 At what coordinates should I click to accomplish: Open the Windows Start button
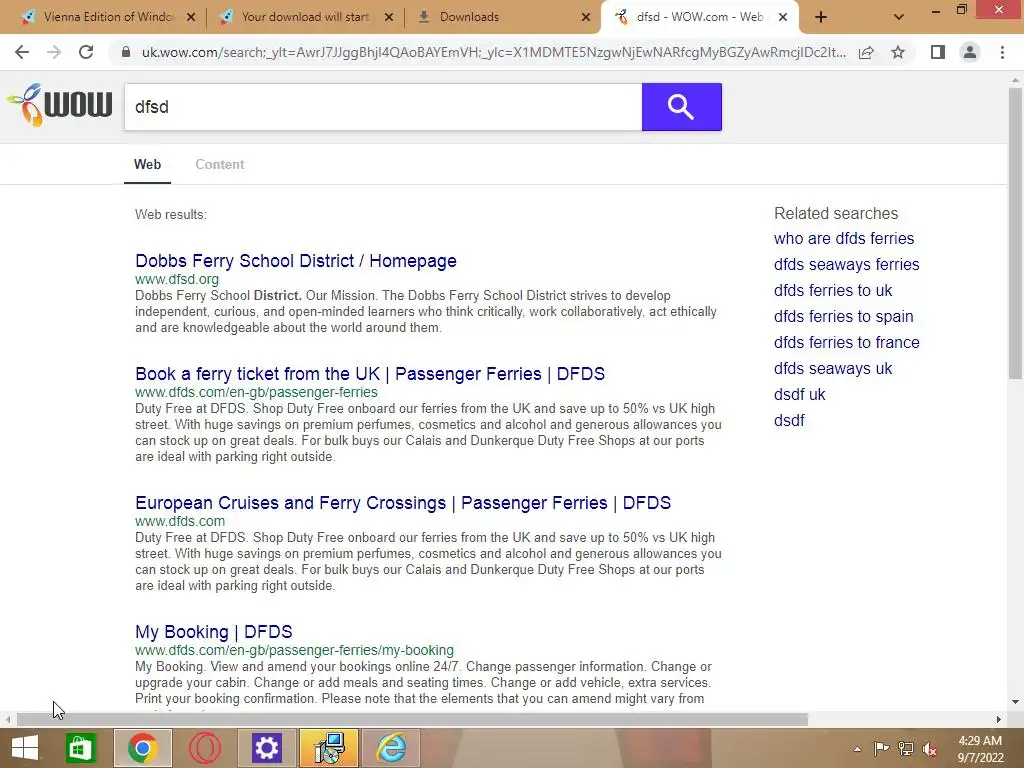point(25,748)
